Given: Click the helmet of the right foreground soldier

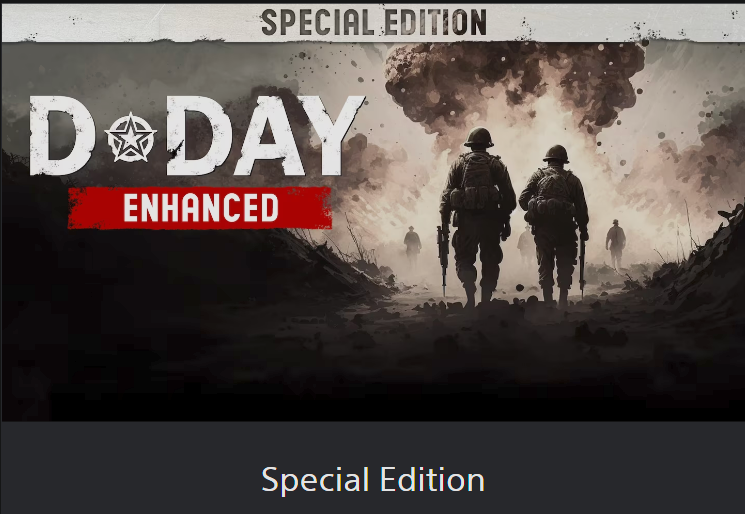Looking at the screenshot, I should coord(556,154).
